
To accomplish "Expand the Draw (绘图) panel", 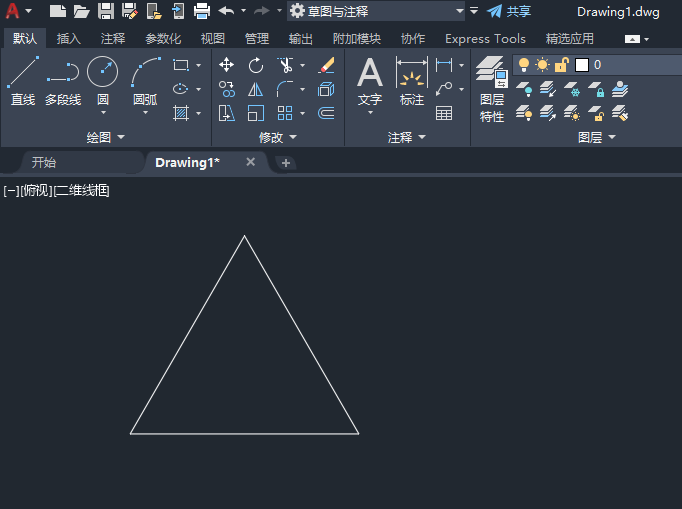I will pyautogui.click(x=106, y=137).
